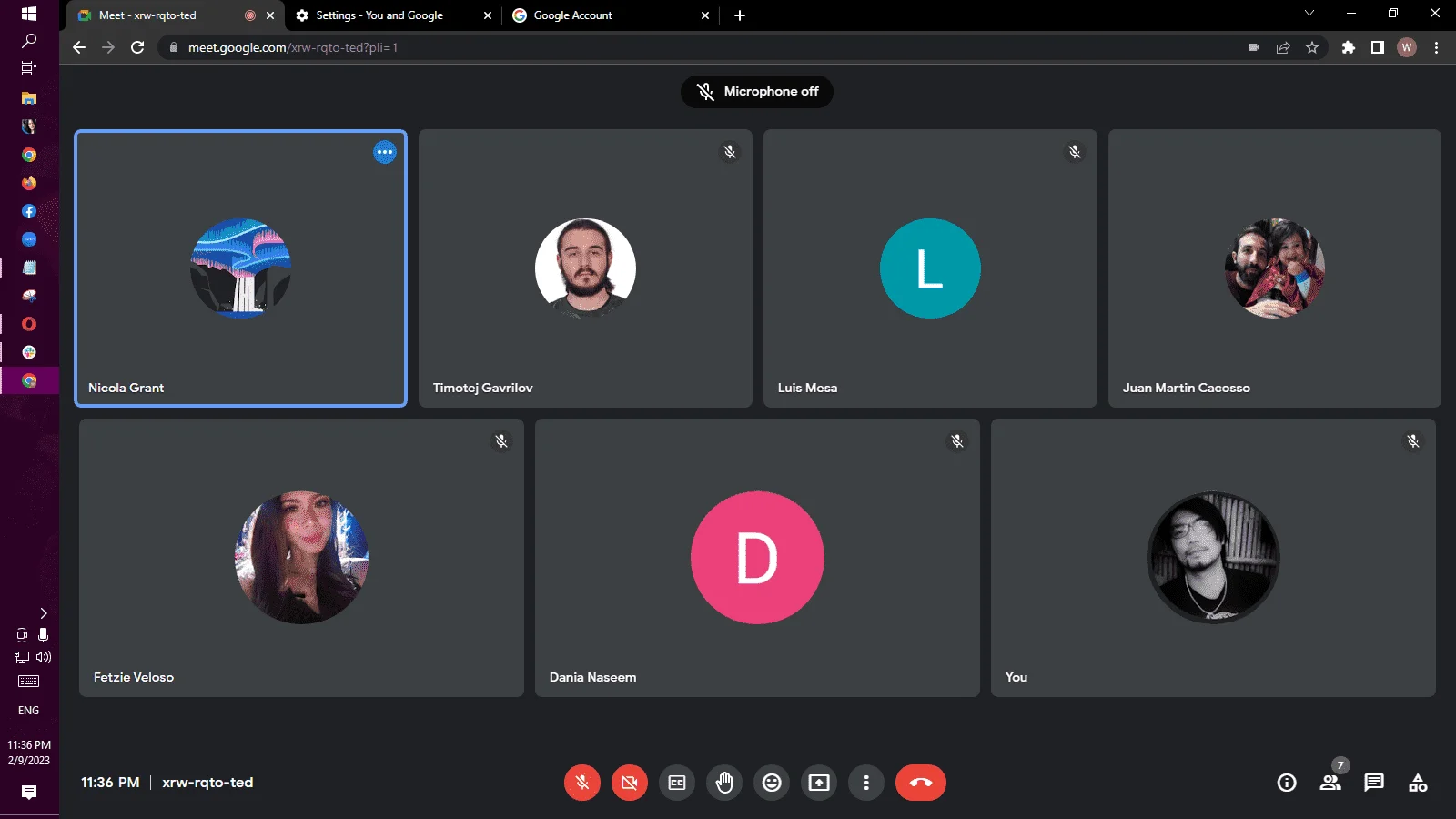Image resolution: width=1456 pixels, height=819 pixels.
Task: Click Fetzie Veloso's profile photo
Action: pyautogui.click(x=301, y=558)
